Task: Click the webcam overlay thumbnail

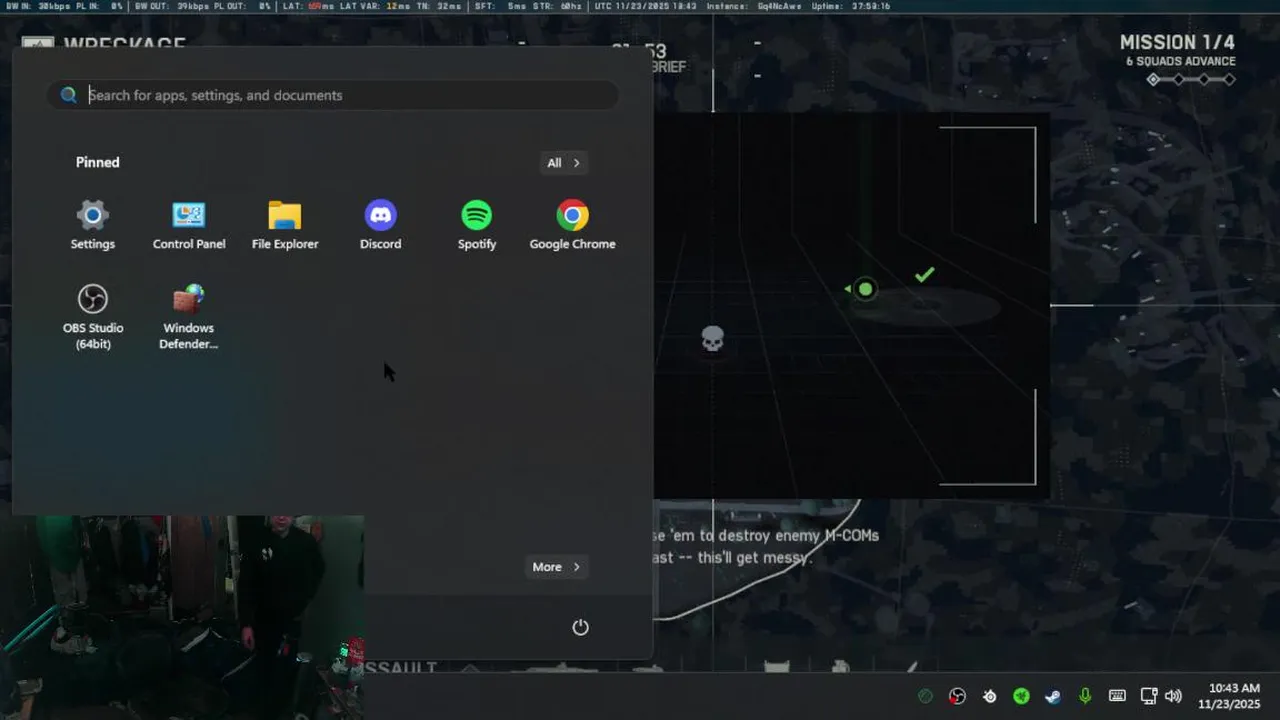Action: pyautogui.click(x=182, y=617)
